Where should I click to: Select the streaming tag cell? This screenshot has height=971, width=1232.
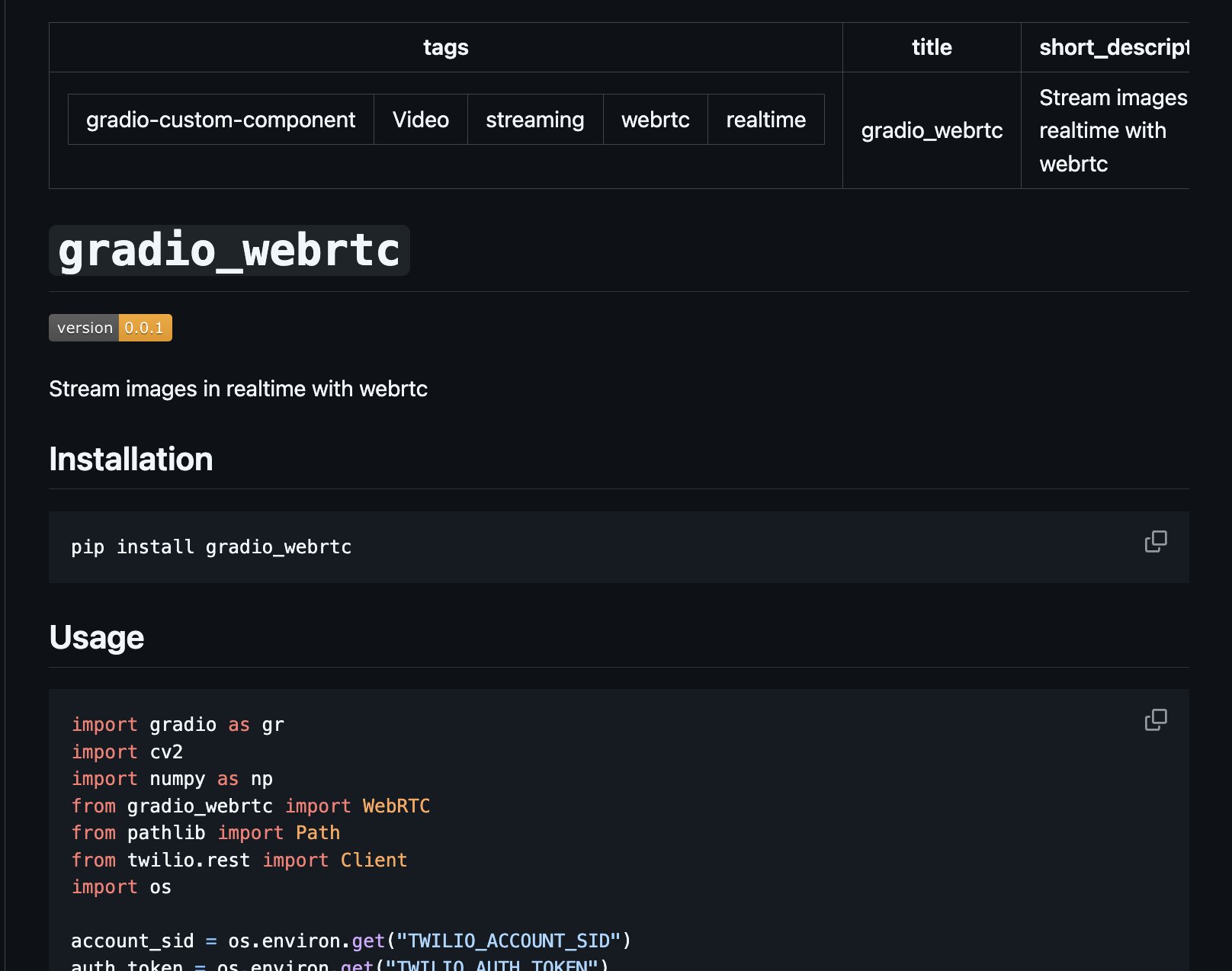535,120
